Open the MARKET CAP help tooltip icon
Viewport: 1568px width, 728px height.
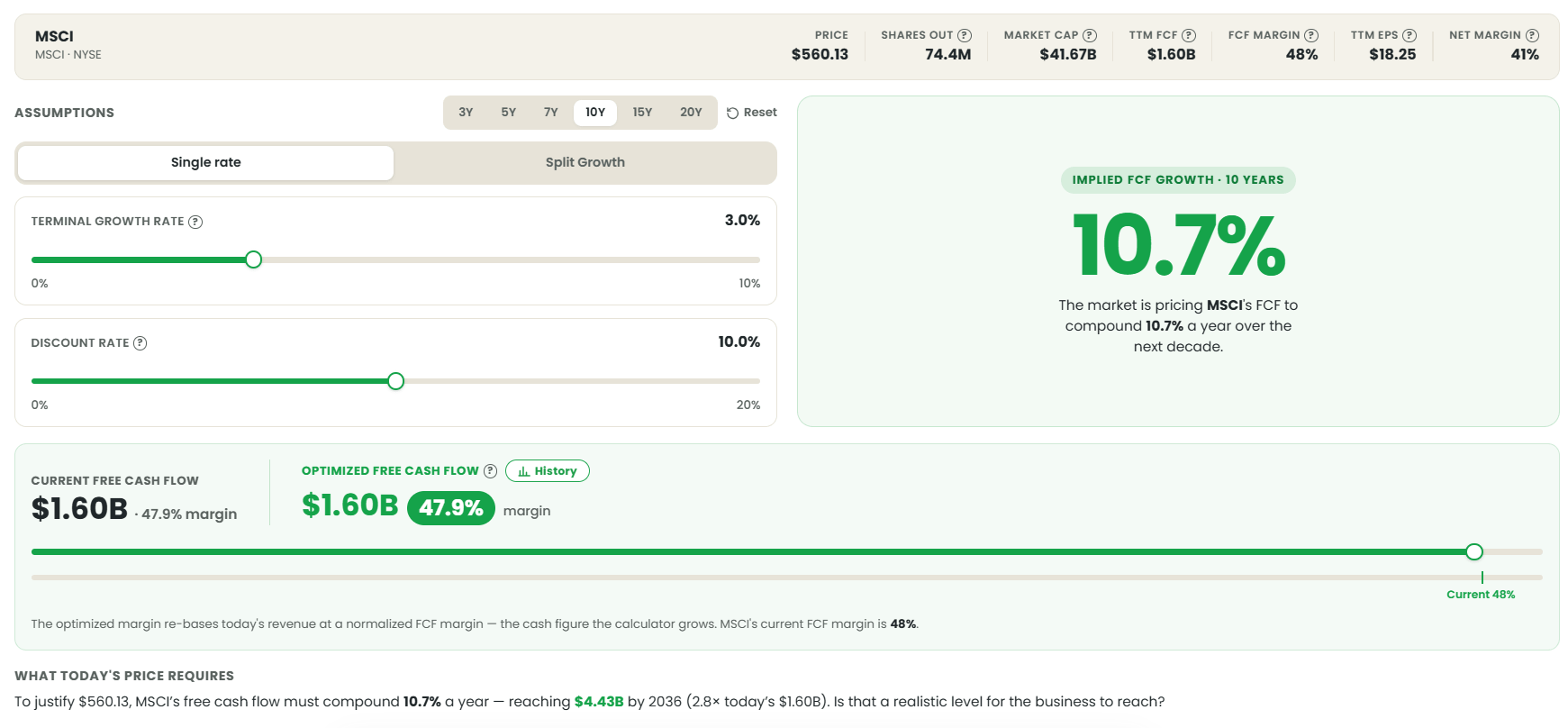[1090, 35]
